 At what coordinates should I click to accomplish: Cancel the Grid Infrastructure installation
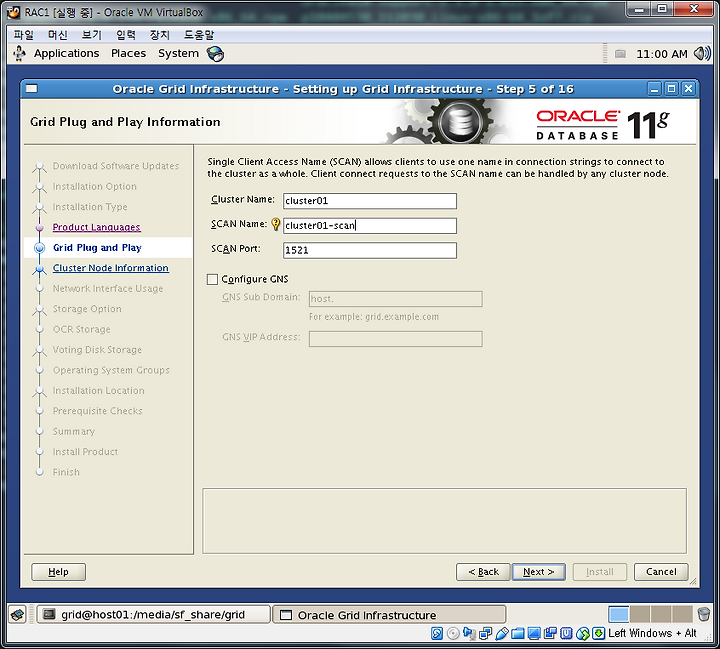[661, 572]
